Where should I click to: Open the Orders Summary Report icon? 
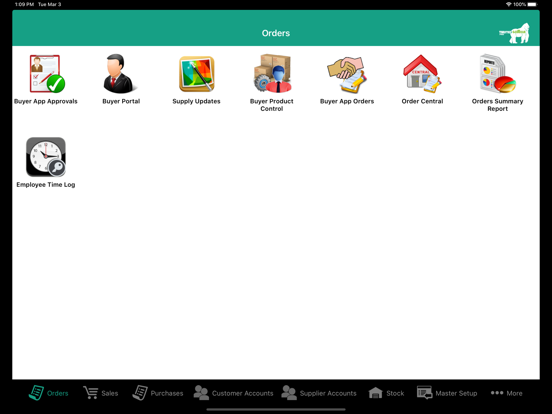[x=497, y=74]
